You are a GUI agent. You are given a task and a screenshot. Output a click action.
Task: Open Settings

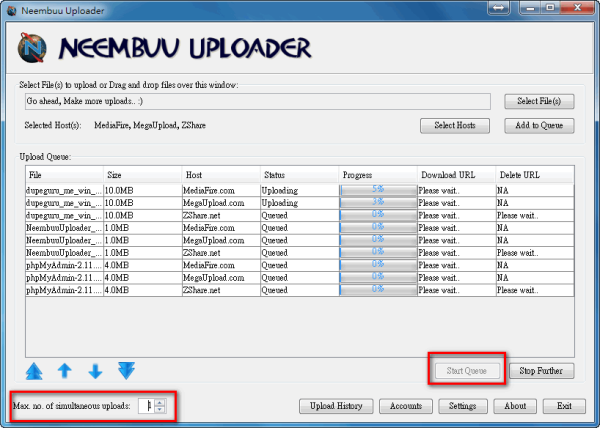(x=463, y=406)
